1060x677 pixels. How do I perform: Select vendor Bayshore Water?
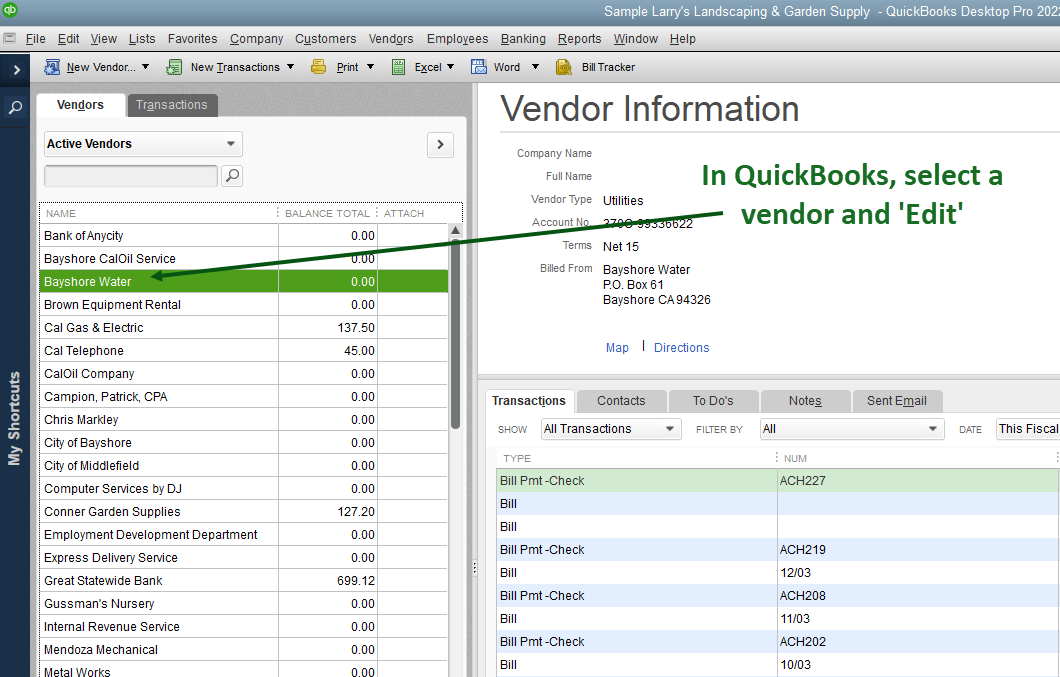243,281
